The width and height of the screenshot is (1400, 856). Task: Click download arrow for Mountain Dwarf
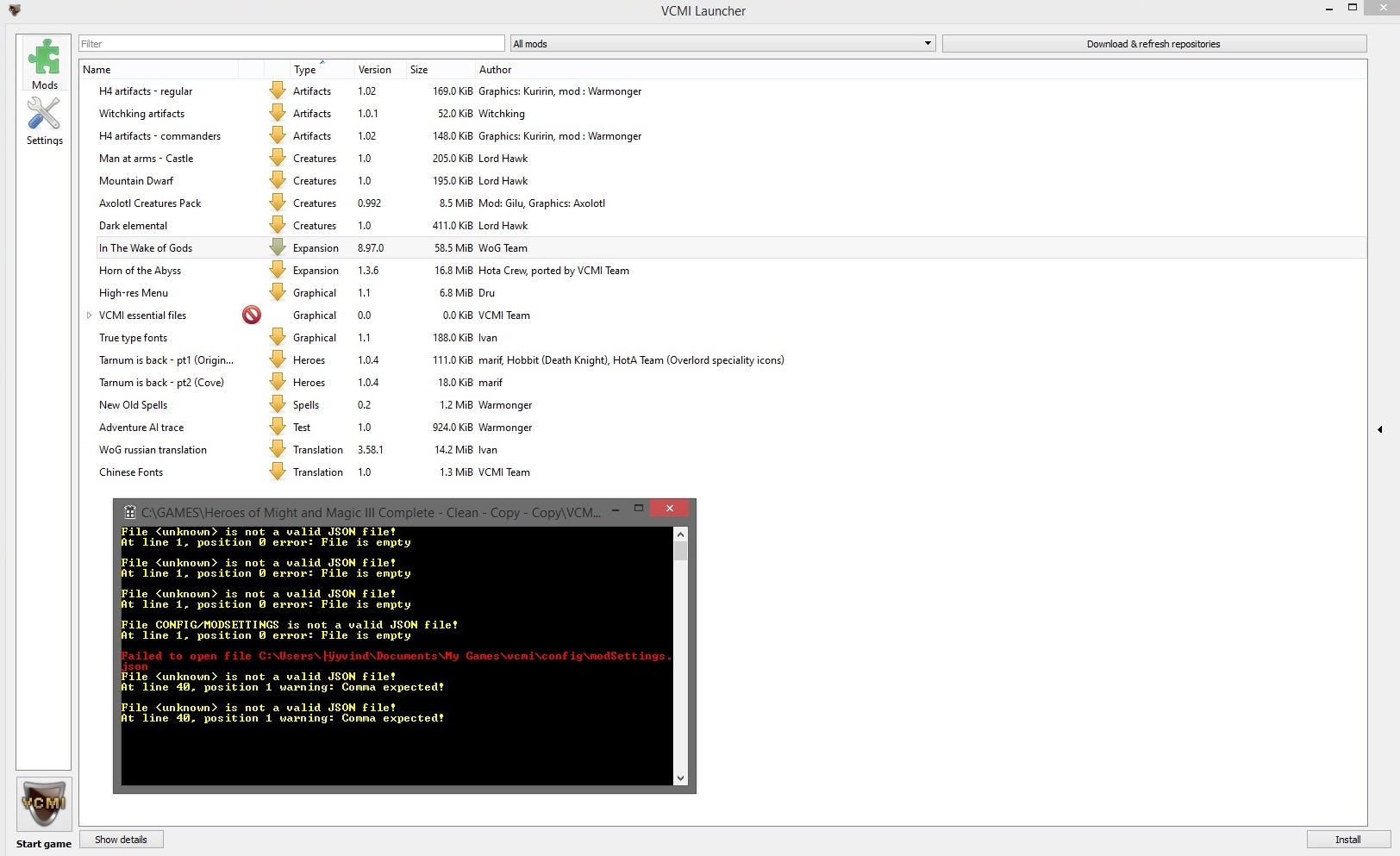point(278,180)
